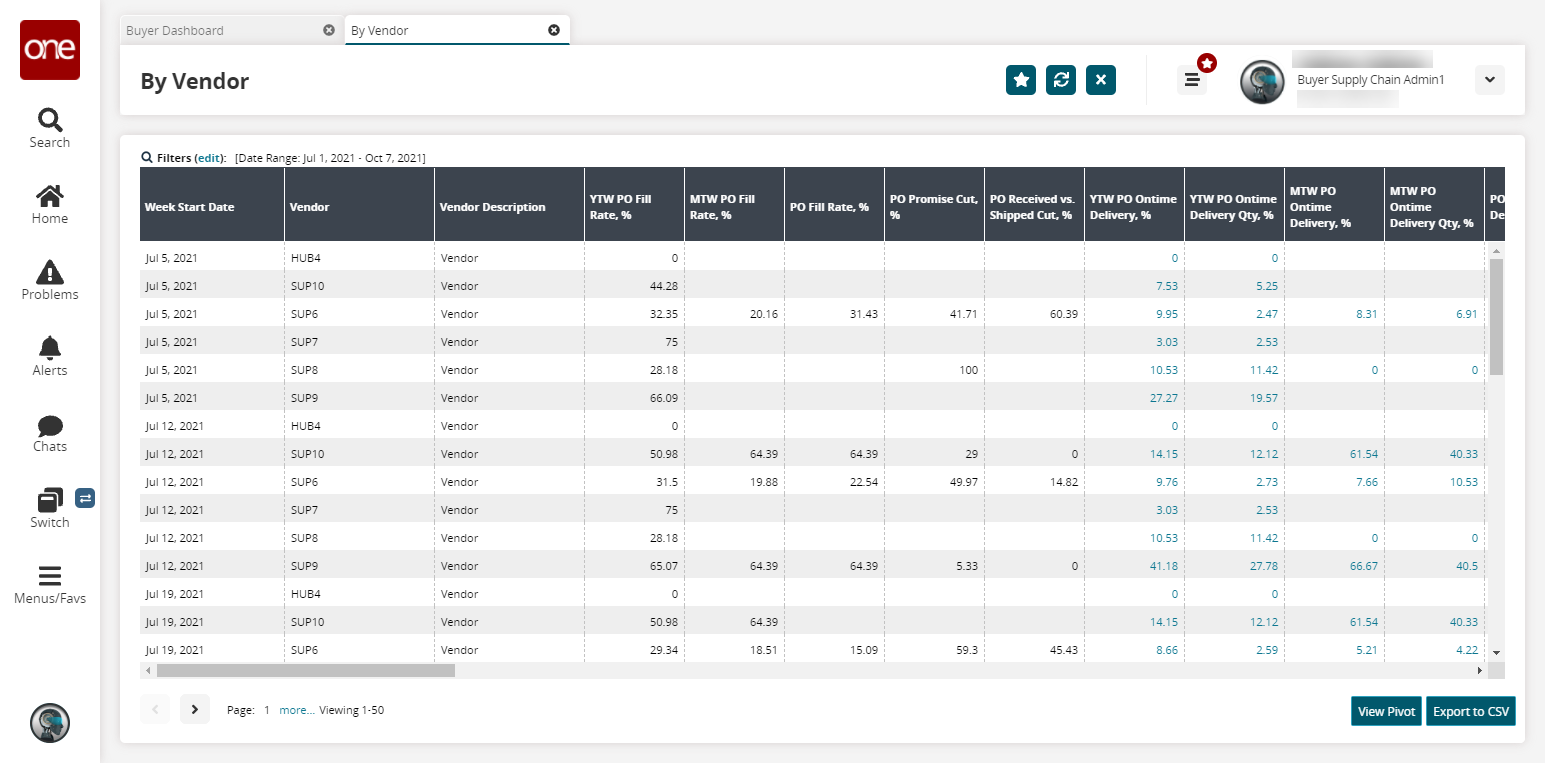This screenshot has width=1545, height=763.
Task: Open the Problems warning icon
Action: coord(50,280)
